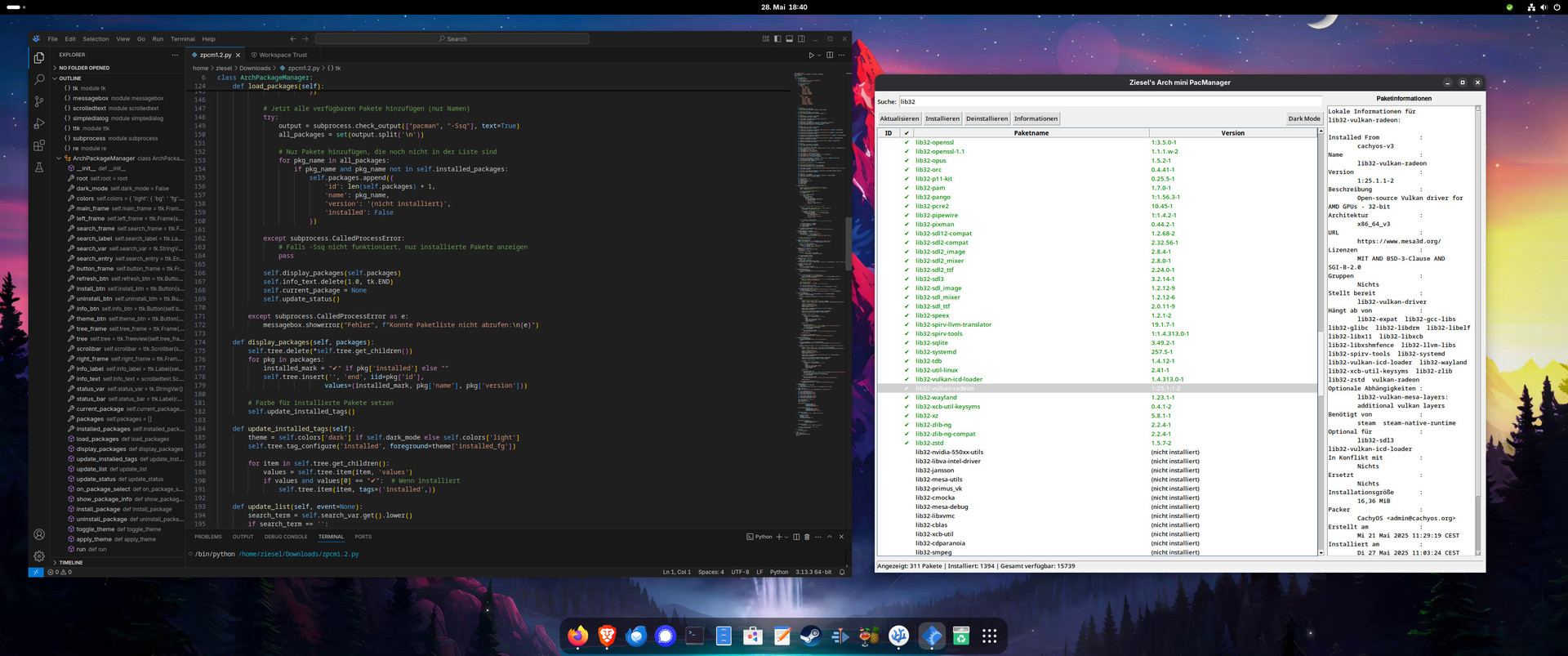
Task: Click the notifications bell in status bar
Action: click(x=842, y=572)
